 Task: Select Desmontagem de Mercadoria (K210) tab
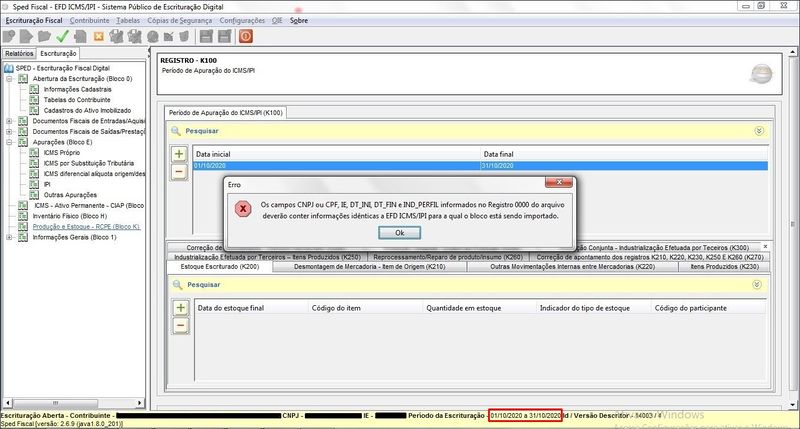tap(369, 267)
